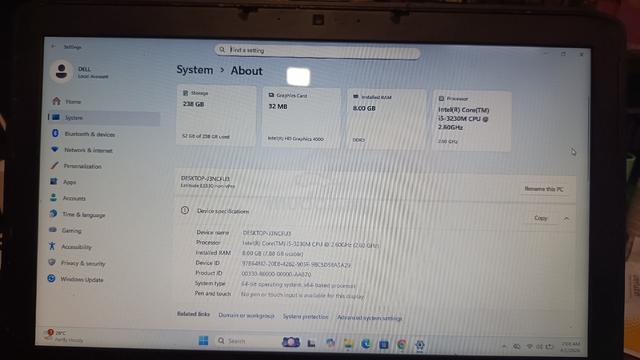640x360 pixels.
Task: Launch Microsoft Edge from taskbar
Action: 366,344
